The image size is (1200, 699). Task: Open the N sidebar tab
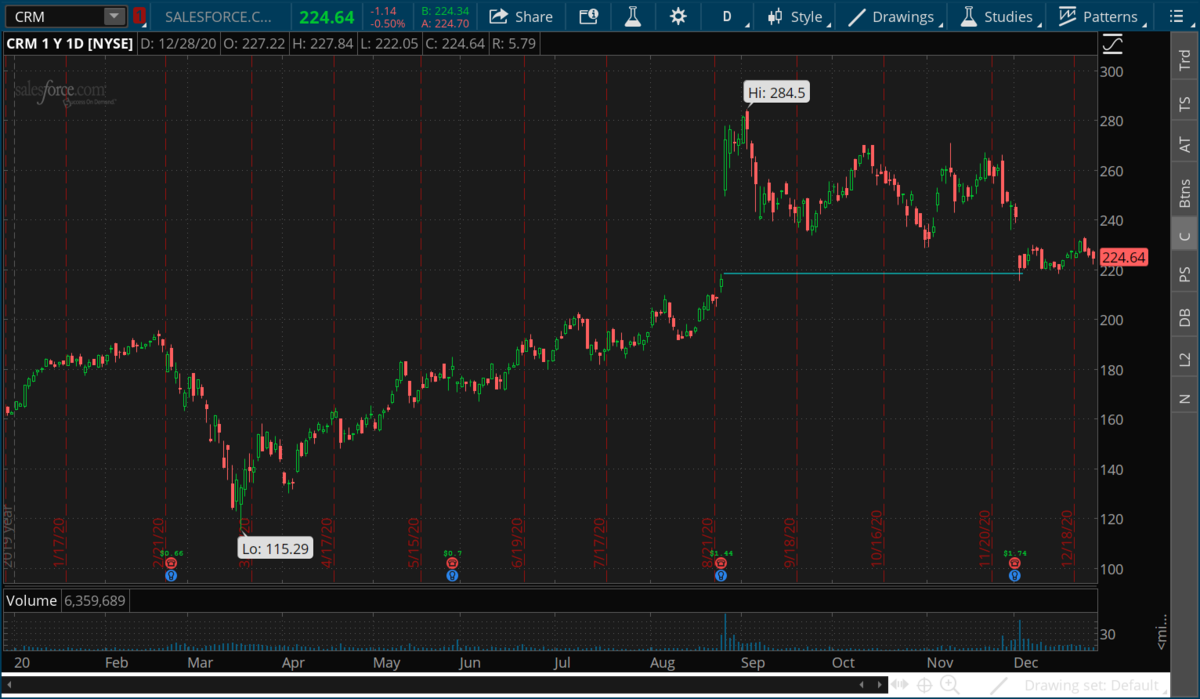(1185, 398)
